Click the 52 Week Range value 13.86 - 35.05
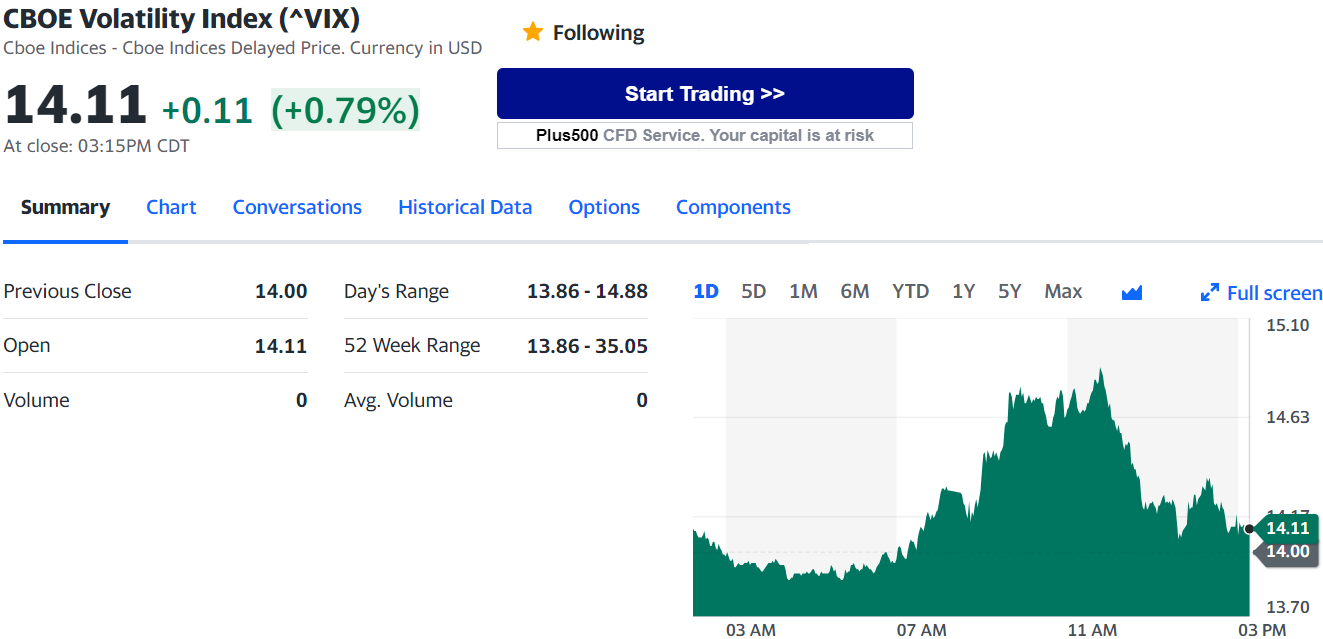1323x639 pixels. pos(587,346)
